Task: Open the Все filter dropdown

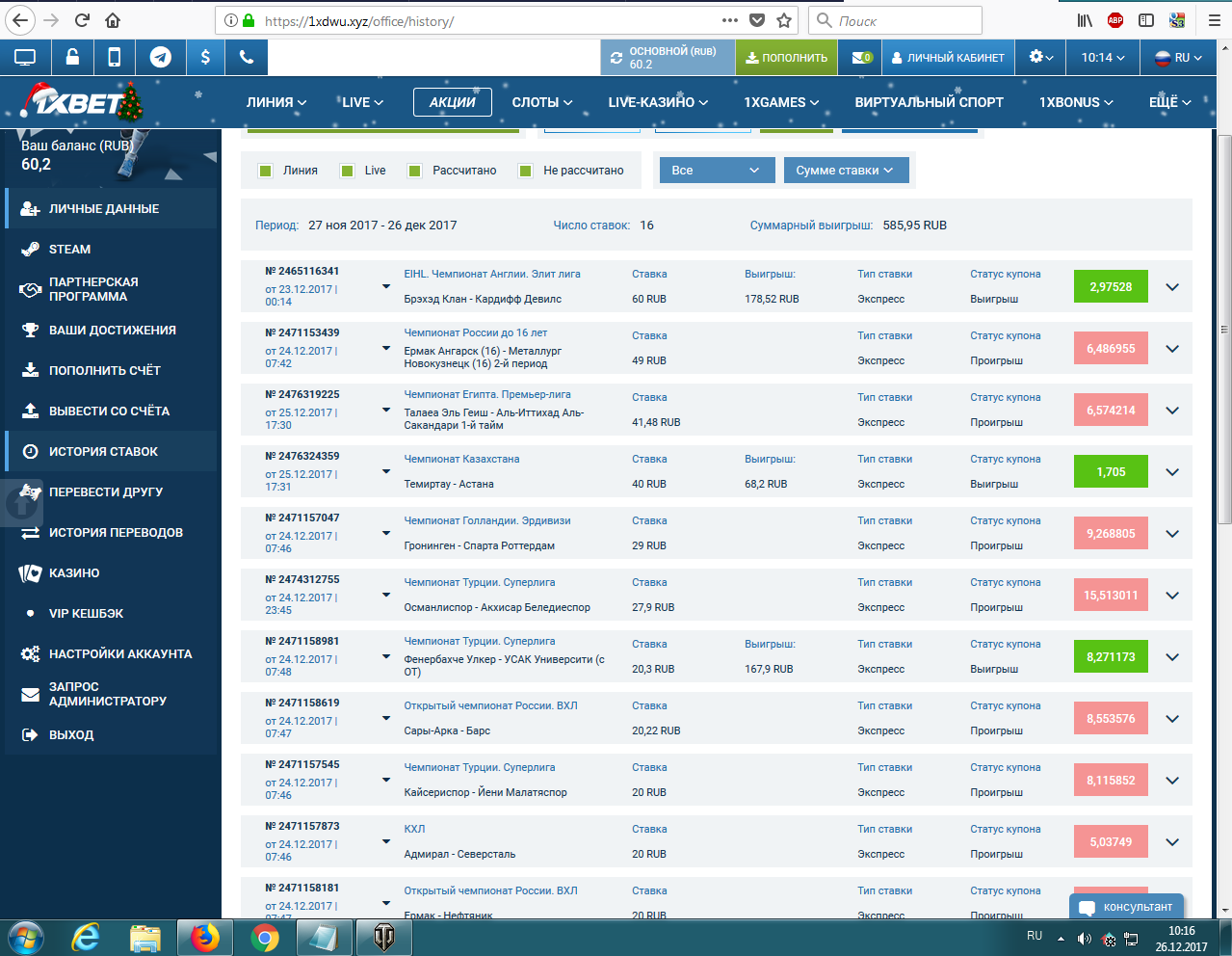Action: coord(716,171)
